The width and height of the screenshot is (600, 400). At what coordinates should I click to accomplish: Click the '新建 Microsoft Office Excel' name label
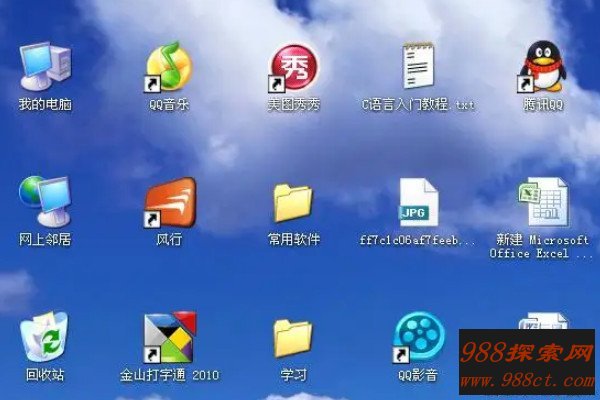tap(543, 247)
